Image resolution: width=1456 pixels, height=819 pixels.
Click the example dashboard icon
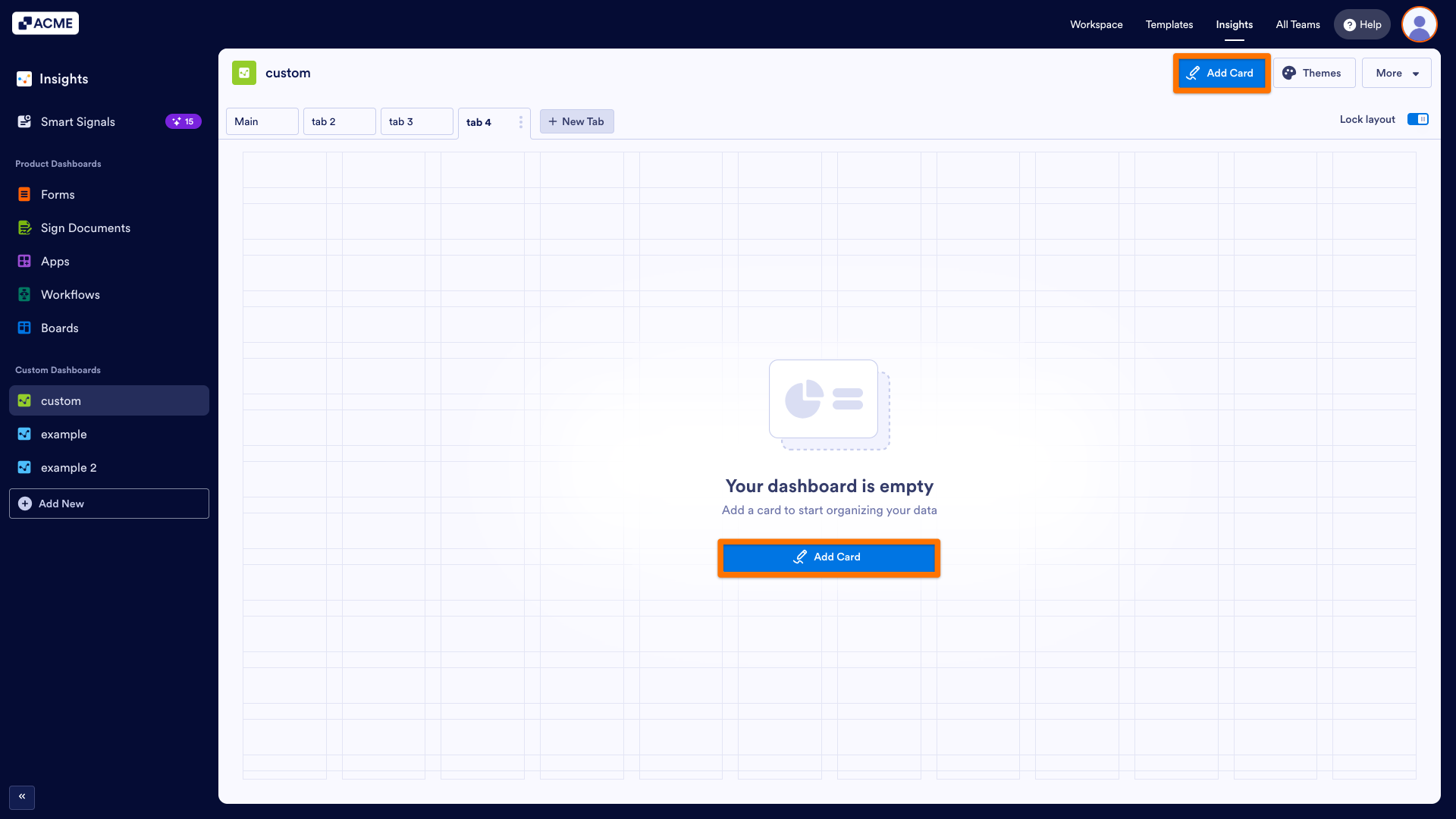[x=24, y=434]
